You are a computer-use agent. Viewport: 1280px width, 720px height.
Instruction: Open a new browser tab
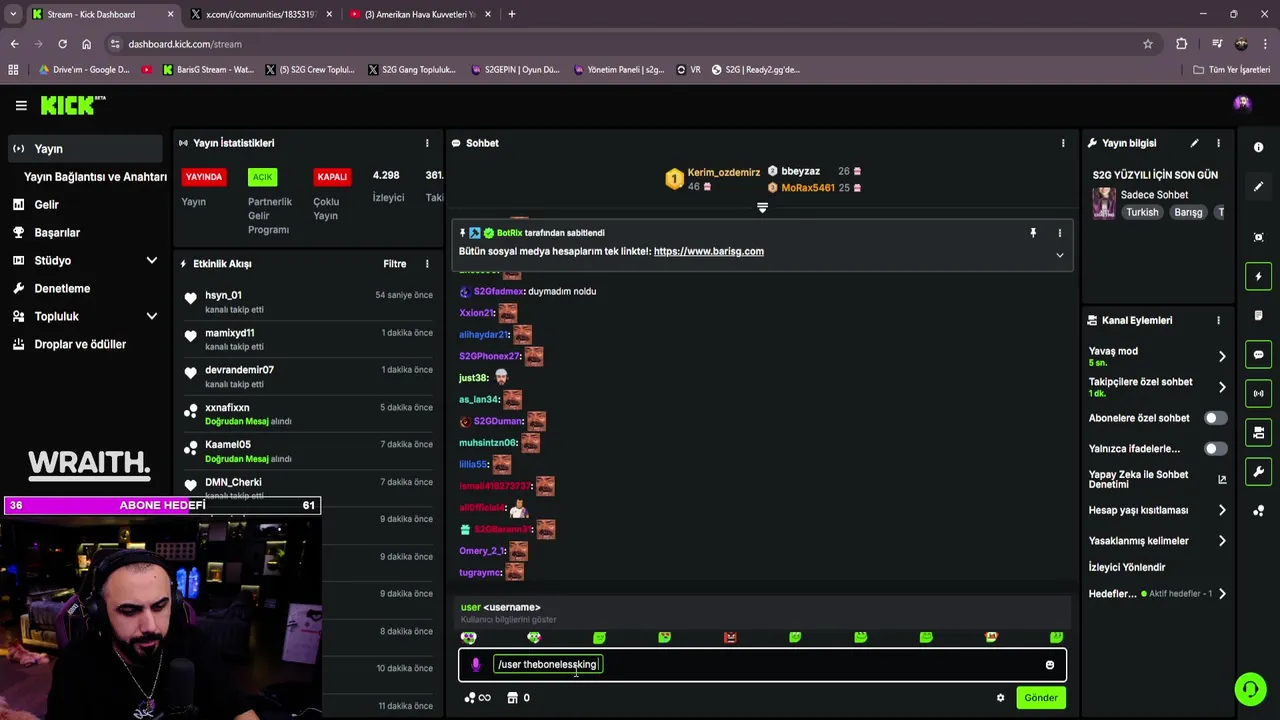(x=512, y=14)
